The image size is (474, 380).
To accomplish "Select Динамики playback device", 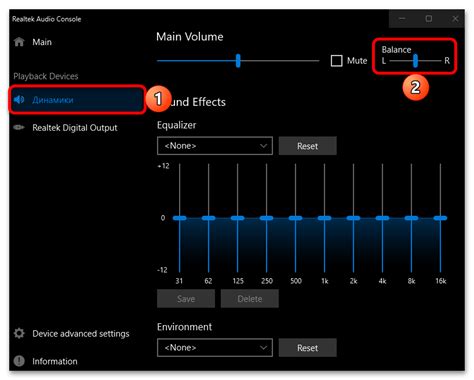I will (x=77, y=100).
